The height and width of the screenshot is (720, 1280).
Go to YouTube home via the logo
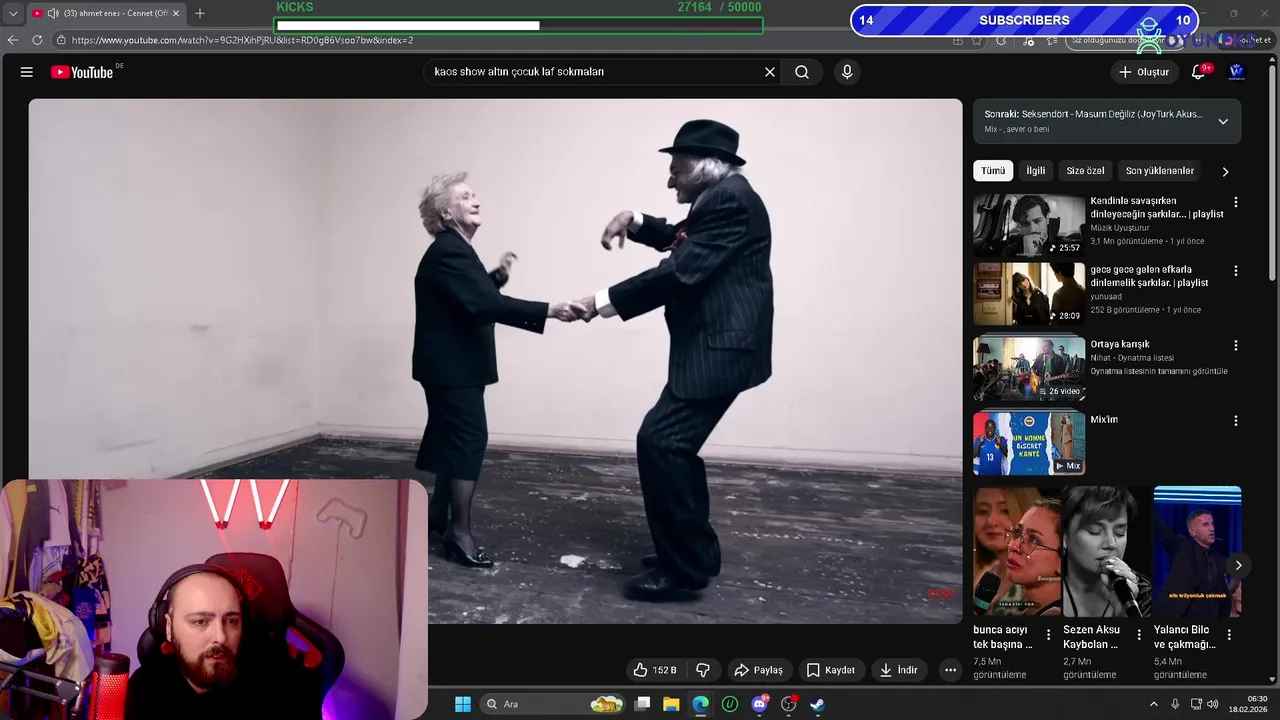83,72
